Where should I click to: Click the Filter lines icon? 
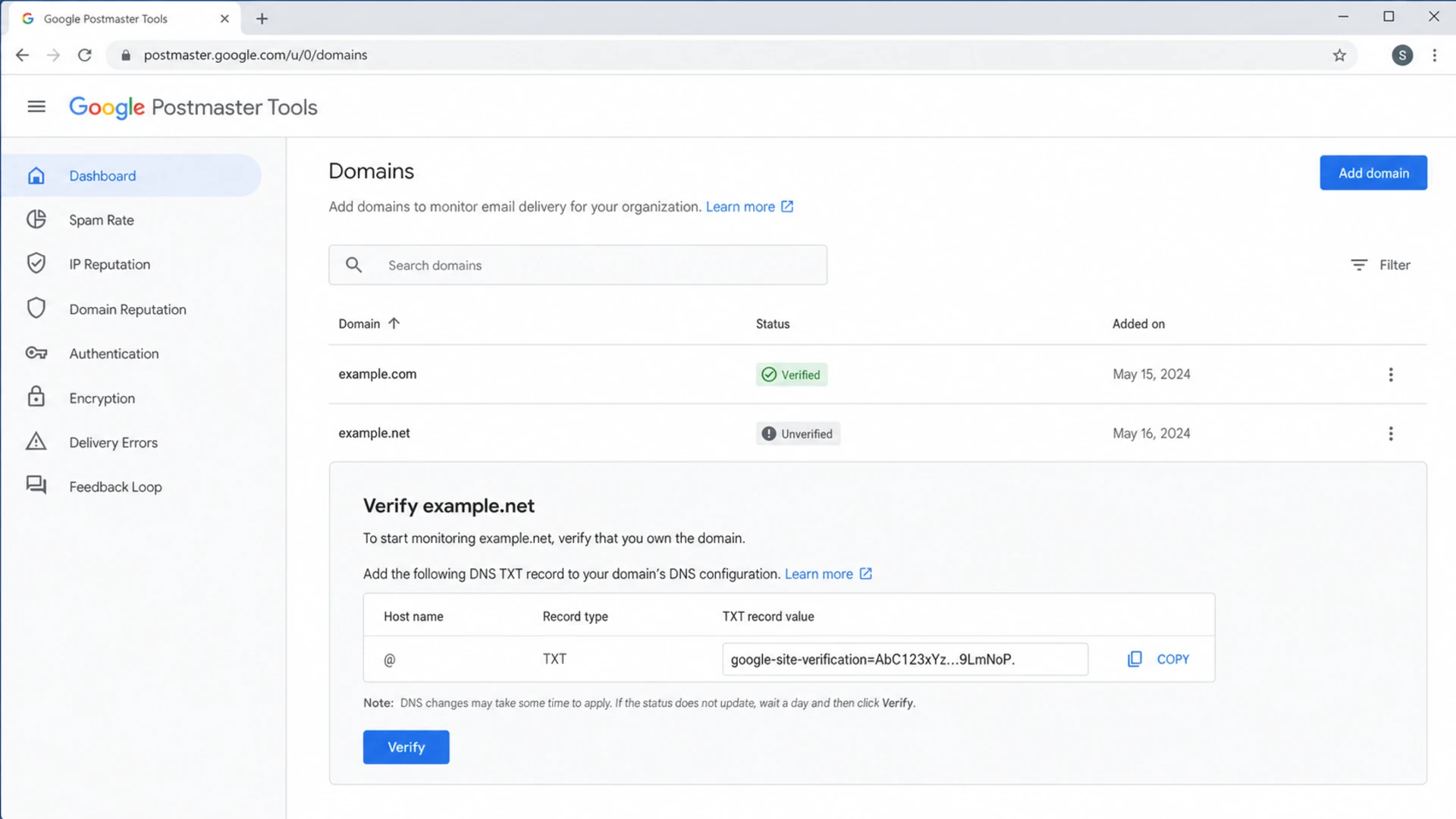coord(1359,265)
